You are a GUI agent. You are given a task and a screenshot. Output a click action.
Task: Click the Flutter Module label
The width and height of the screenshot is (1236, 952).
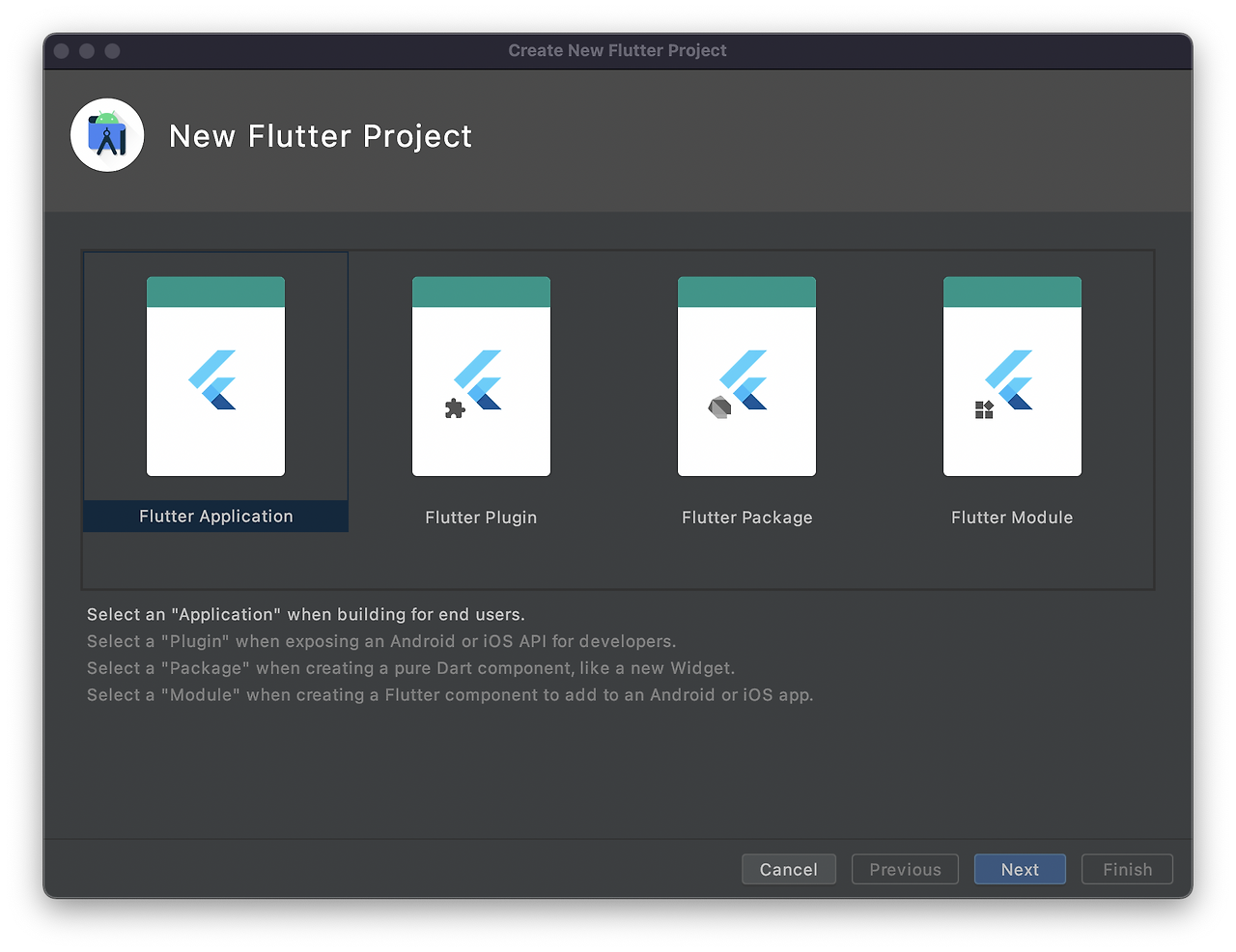tap(1012, 518)
